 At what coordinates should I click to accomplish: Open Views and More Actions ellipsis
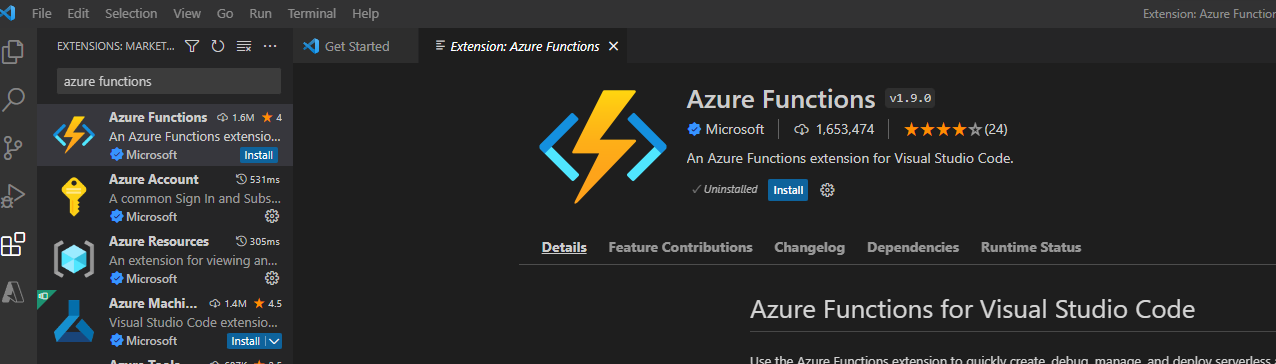click(x=270, y=46)
